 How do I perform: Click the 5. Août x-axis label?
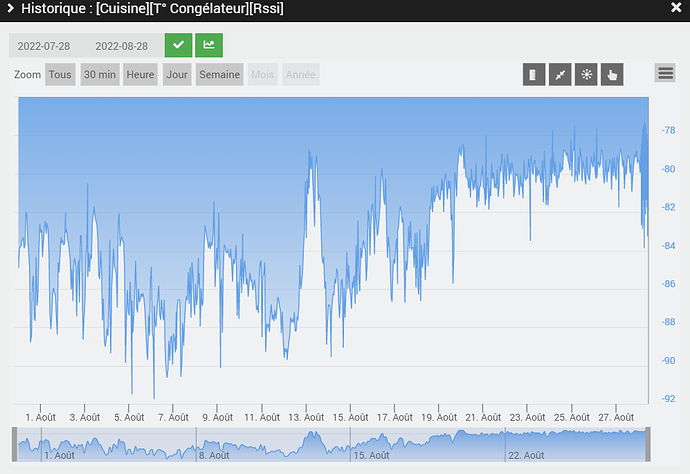click(x=129, y=417)
